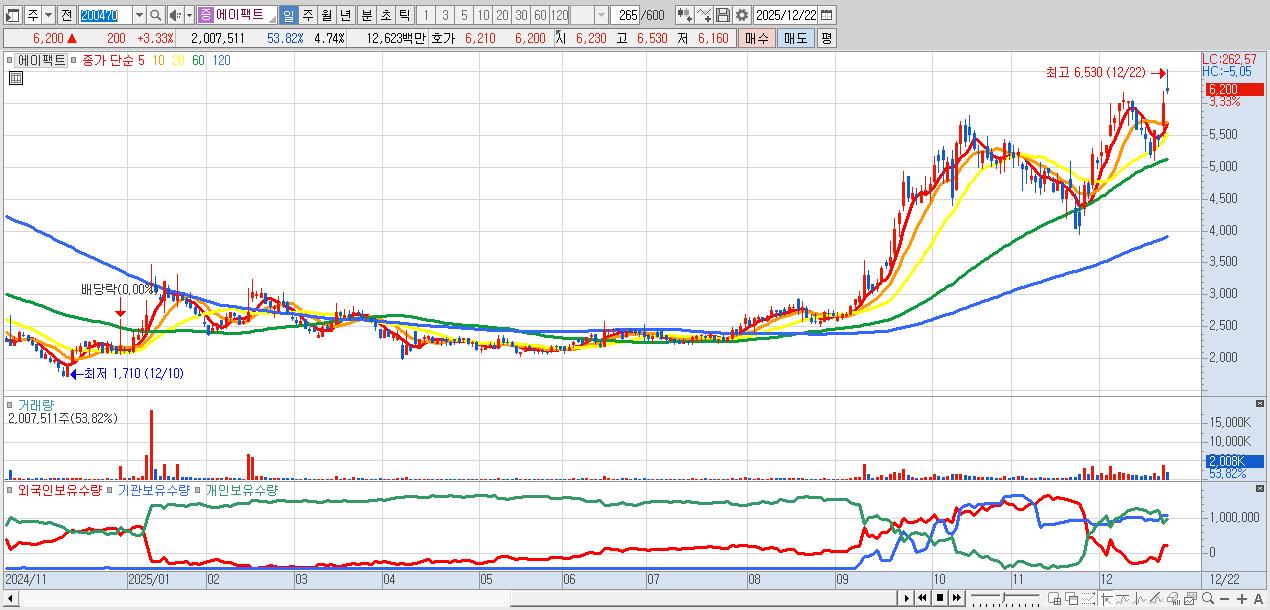The width and height of the screenshot is (1270, 610).
Task: Click the dashed line swap icon
Action: (x=1088, y=598)
